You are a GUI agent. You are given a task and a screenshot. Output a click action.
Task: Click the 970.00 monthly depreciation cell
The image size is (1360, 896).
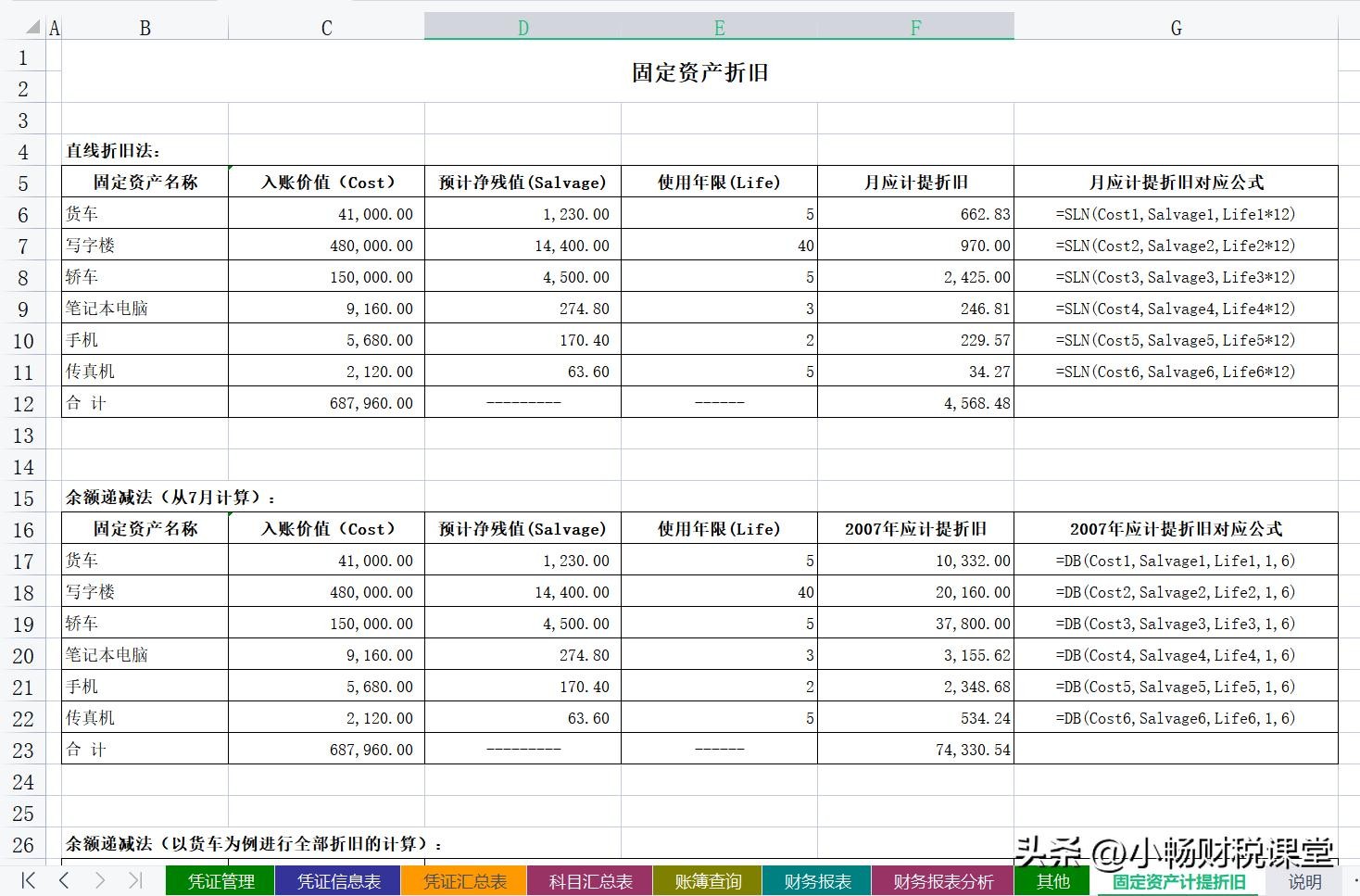point(915,246)
